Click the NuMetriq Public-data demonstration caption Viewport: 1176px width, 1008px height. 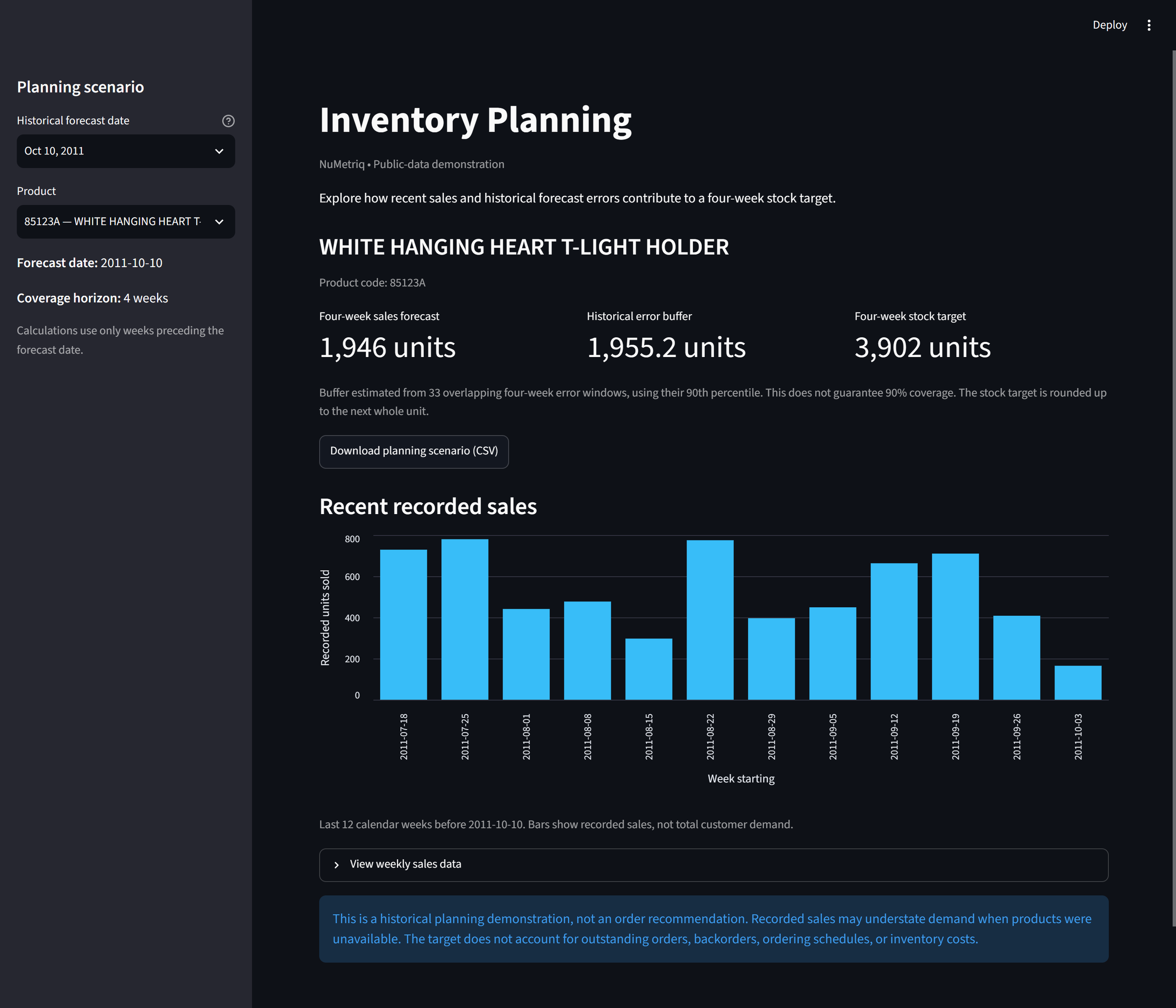(x=412, y=164)
